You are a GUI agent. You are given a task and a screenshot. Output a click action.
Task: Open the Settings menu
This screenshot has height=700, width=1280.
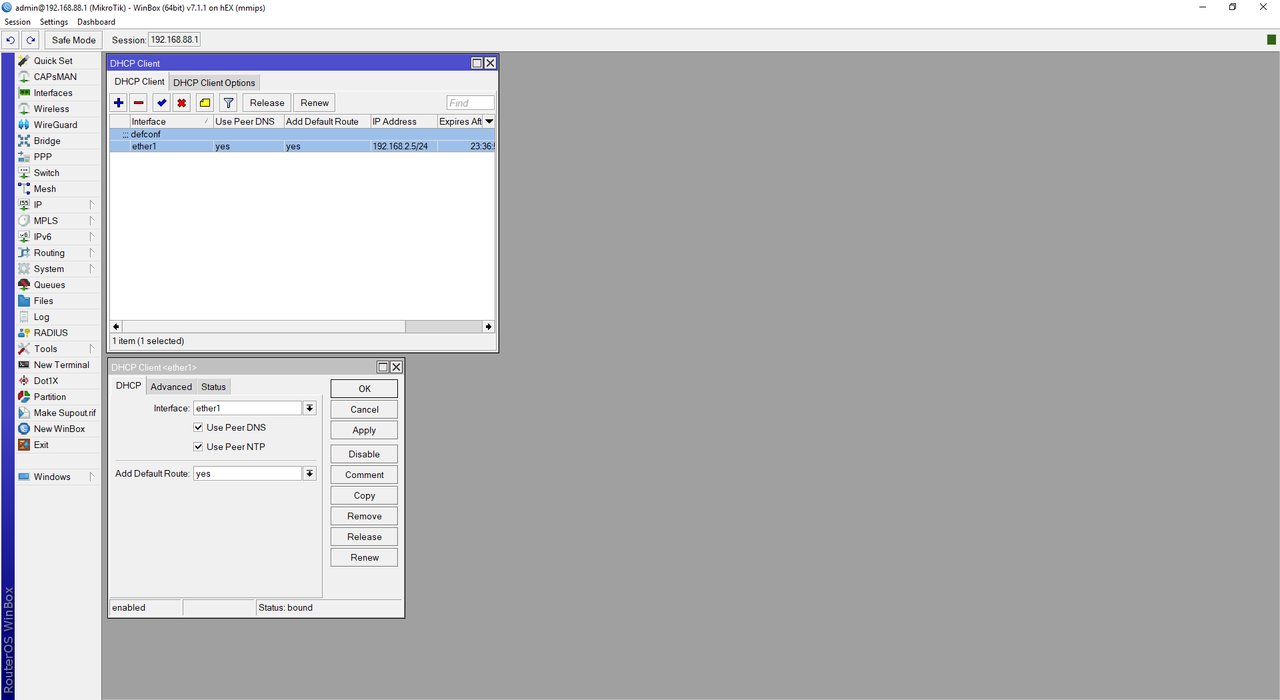pyautogui.click(x=54, y=22)
